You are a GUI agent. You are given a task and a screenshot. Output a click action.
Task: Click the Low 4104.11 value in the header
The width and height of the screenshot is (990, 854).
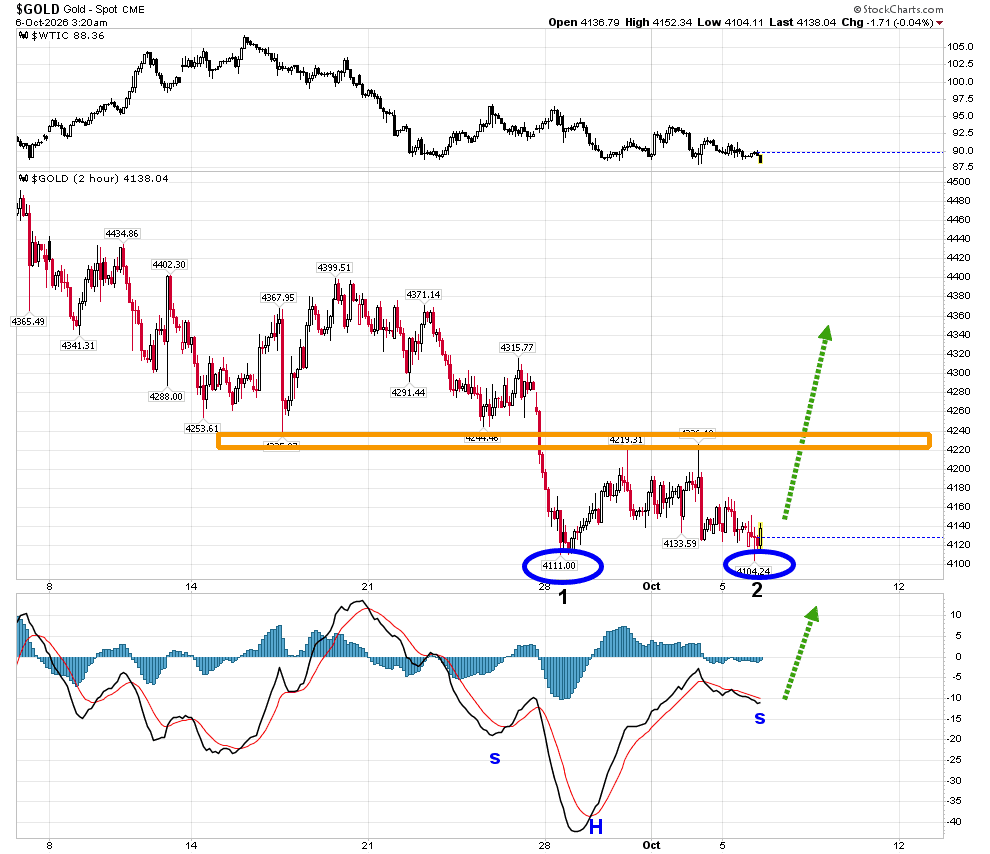[x=730, y=22]
